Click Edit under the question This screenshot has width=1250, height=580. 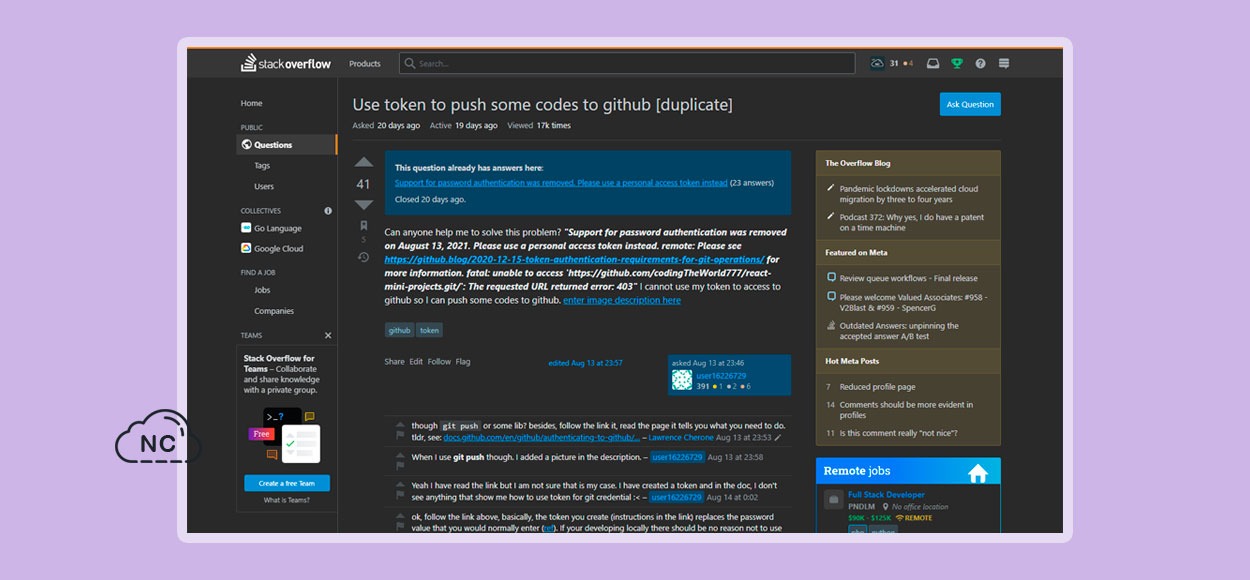pyautogui.click(x=416, y=362)
